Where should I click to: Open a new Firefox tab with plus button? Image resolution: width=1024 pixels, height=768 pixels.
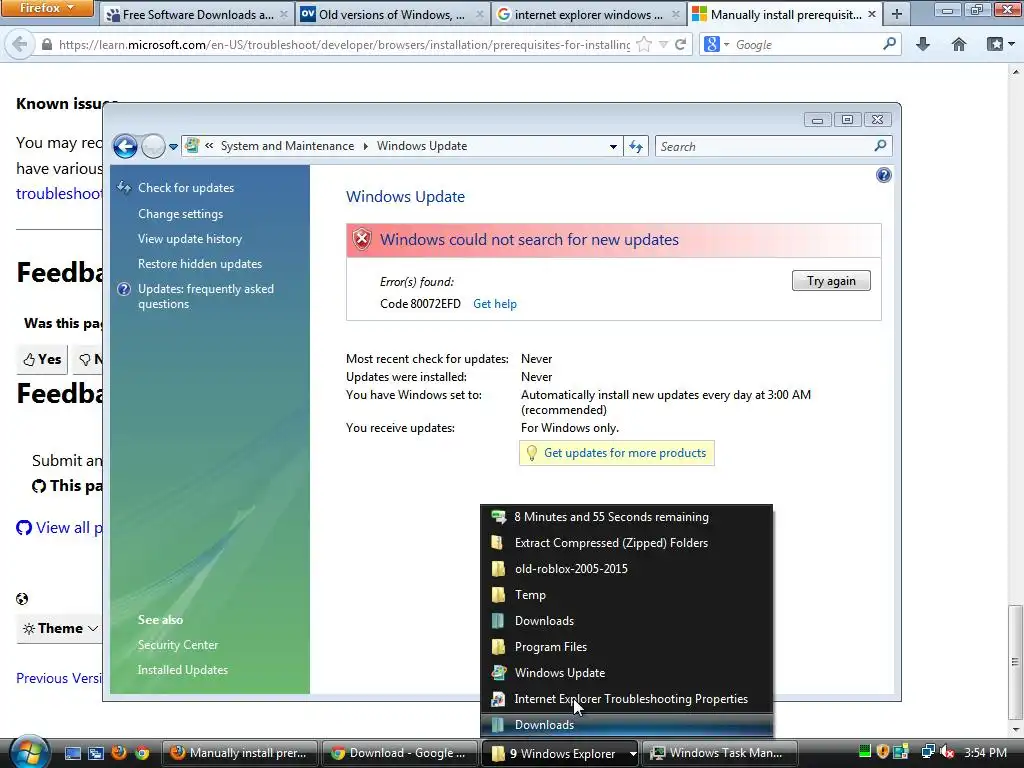pos(897,14)
